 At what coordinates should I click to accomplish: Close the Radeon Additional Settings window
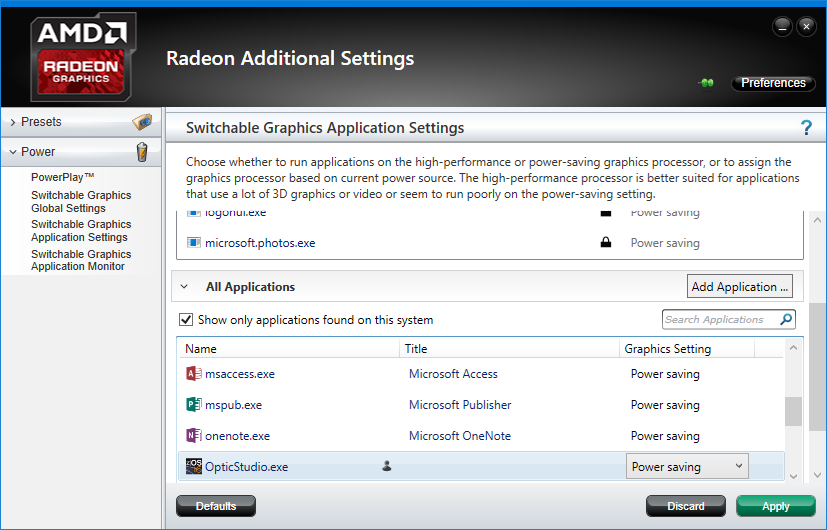pyautogui.click(x=806, y=26)
